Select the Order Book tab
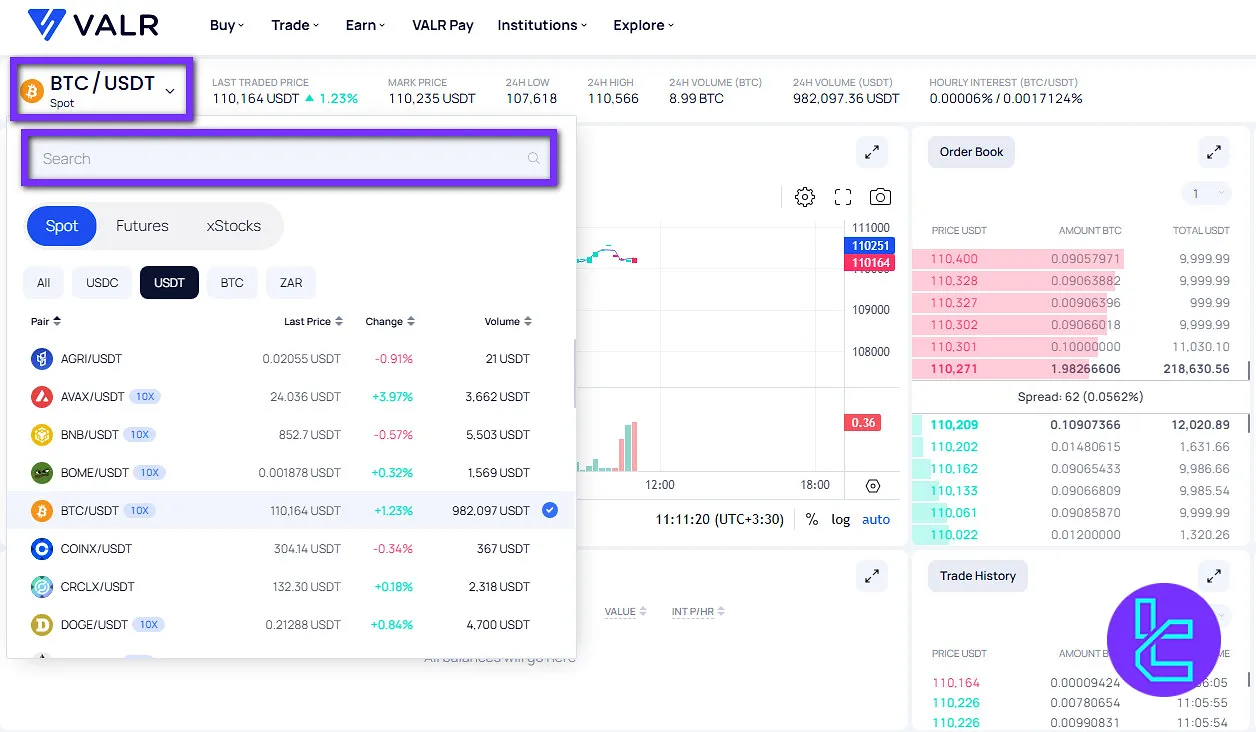This screenshot has height=732, width=1256. [x=971, y=152]
